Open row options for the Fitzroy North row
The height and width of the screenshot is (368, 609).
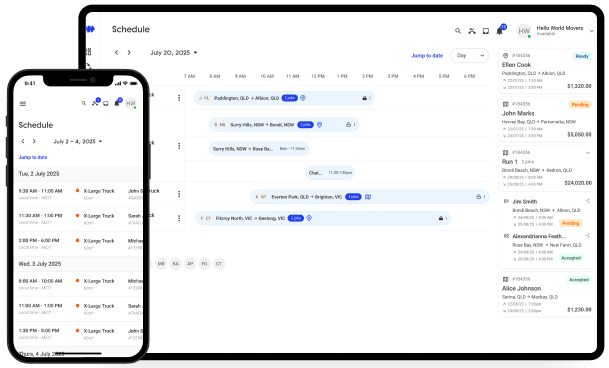coord(179,218)
